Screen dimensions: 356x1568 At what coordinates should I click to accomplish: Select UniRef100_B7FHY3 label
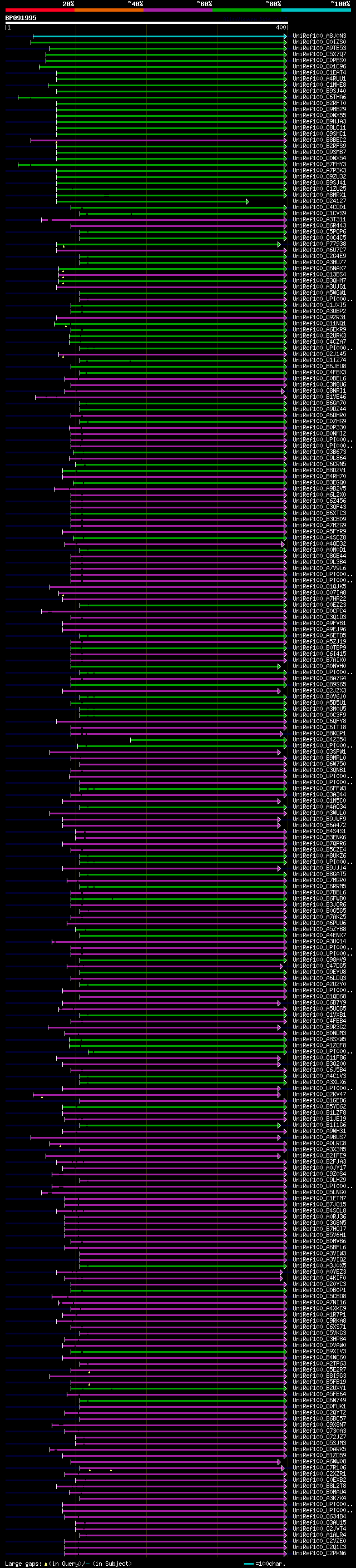(x=319, y=165)
